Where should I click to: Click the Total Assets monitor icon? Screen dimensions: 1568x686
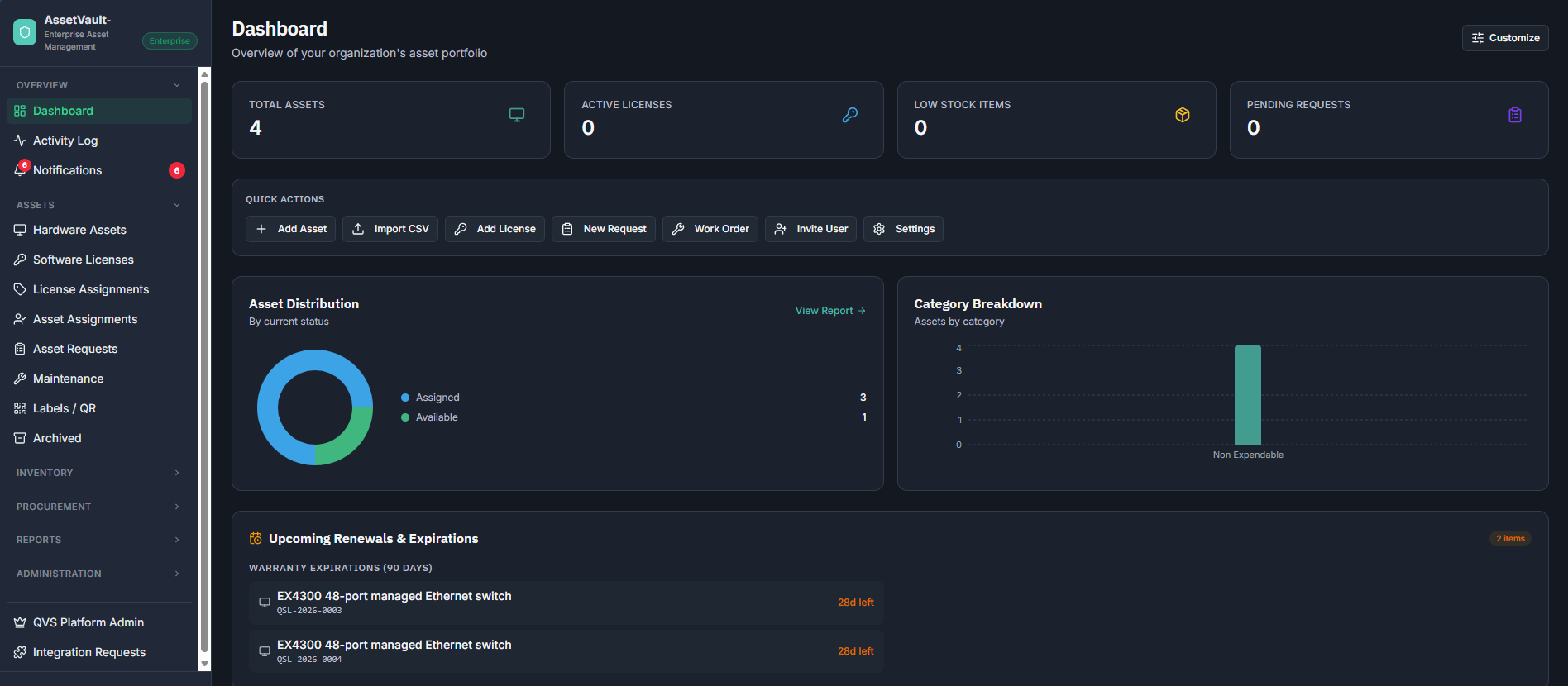pyautogui.click(x=517, y=115)
